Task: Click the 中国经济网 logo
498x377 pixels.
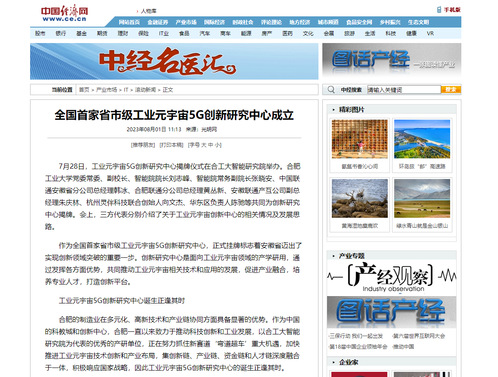Action: coord(65,14)
